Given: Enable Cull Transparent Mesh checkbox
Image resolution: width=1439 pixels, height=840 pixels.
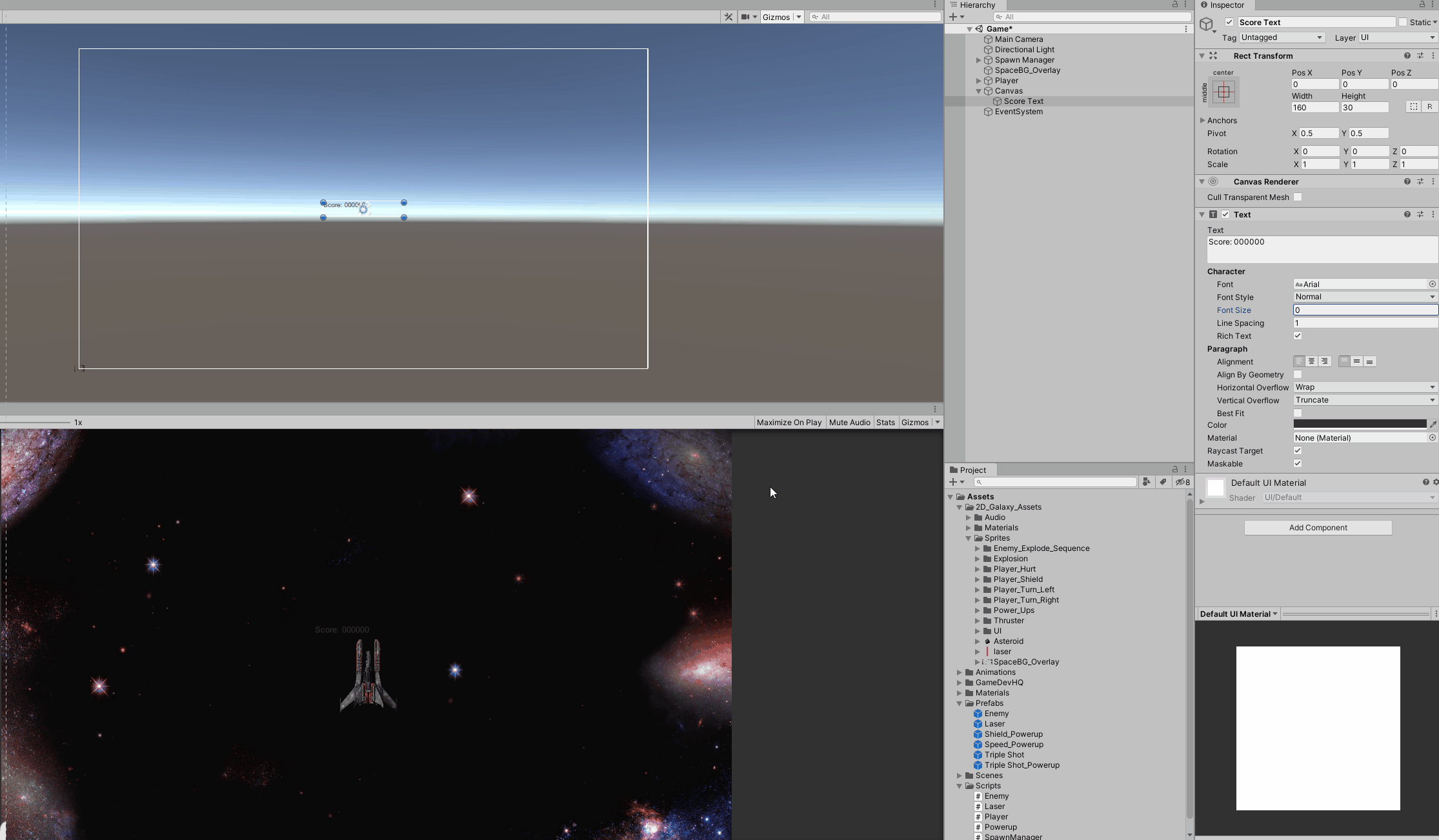Looking at the screenshot, I should 1298,197.
